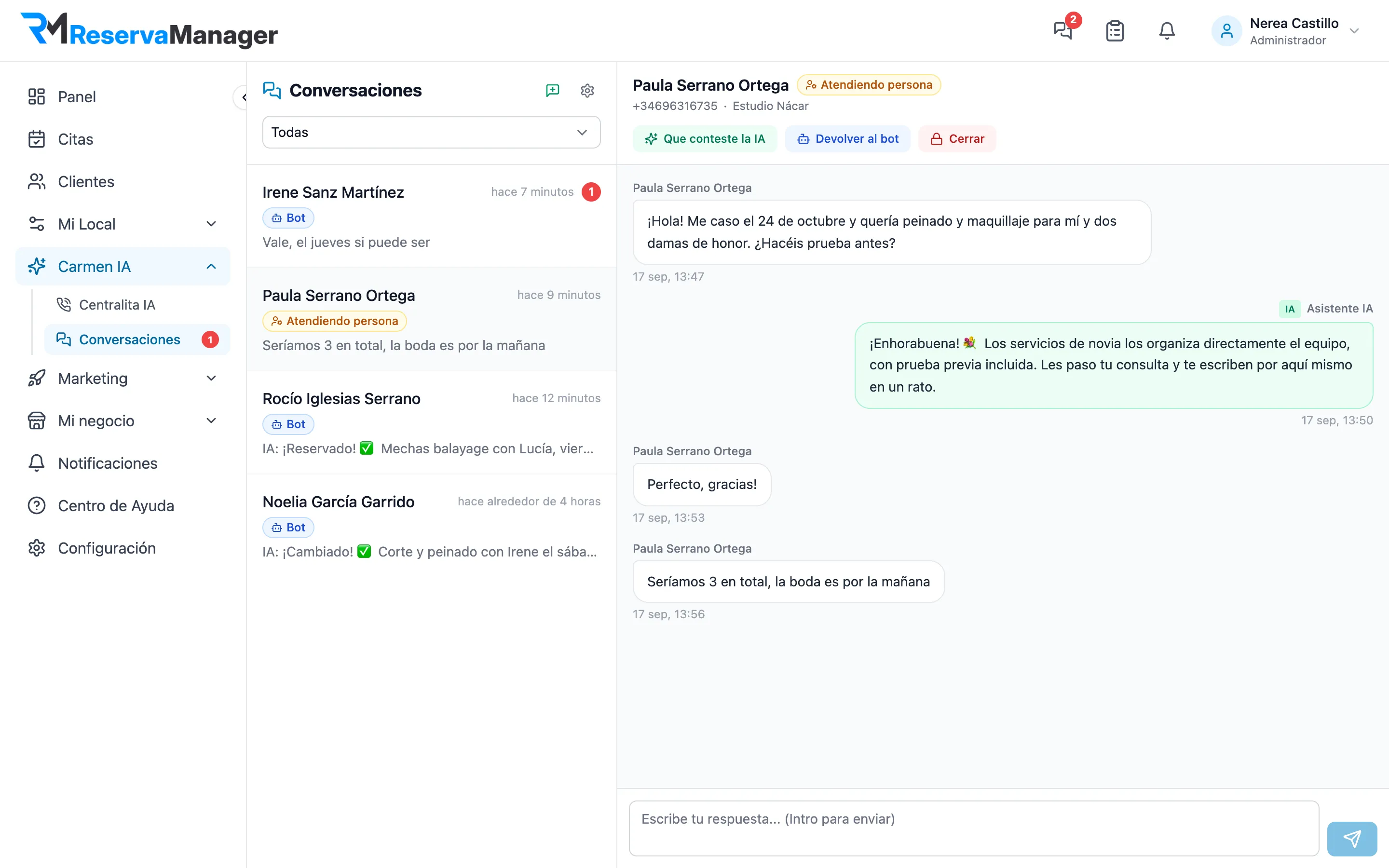Image resolution: width=1389 pixels, height=868 pixels.
Task: Open Centro de Ayuda in the sidebar
Action: [x=123, y=506]
